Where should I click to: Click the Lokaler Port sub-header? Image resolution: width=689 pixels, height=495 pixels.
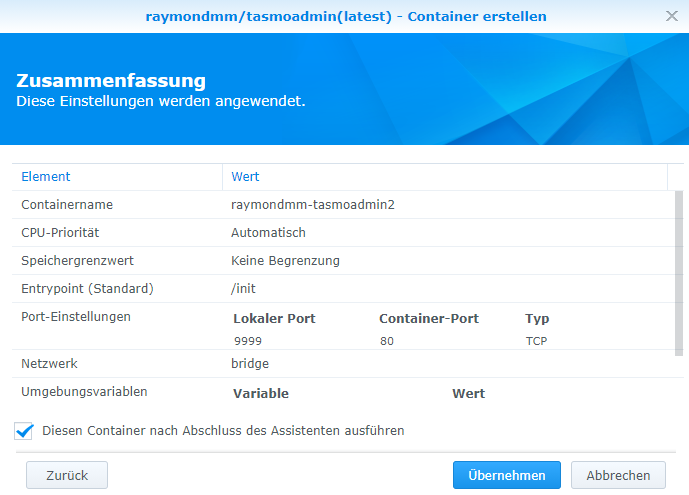click(274, 318)
